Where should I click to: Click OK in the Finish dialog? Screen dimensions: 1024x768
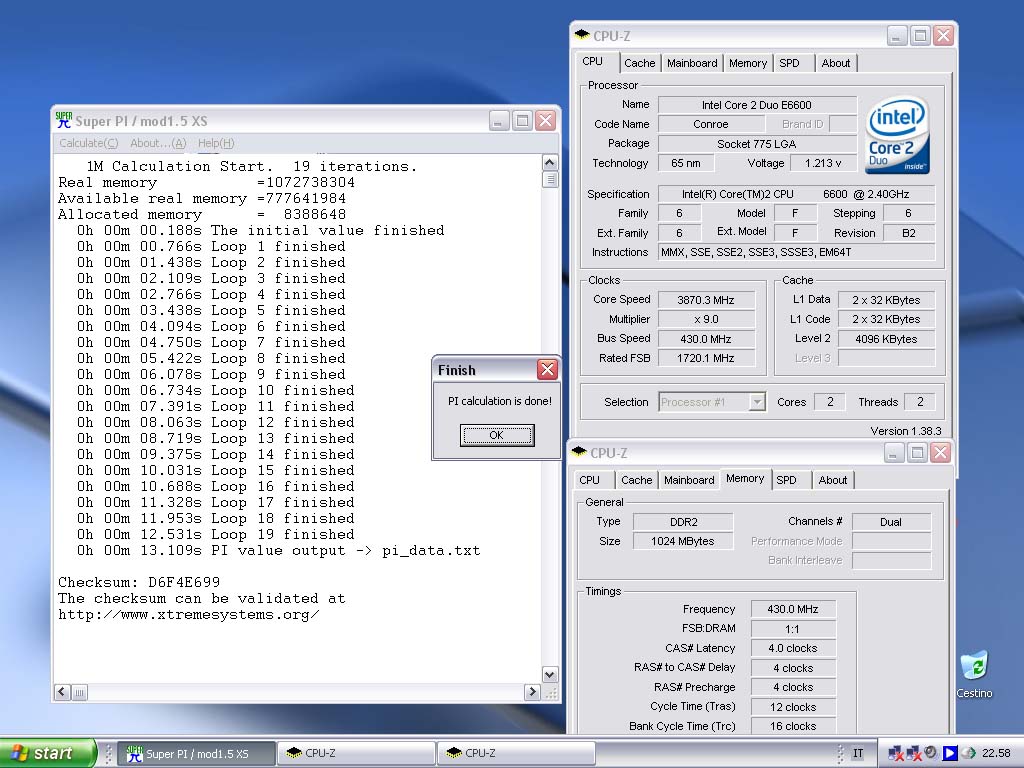click(x=497, y=435)
